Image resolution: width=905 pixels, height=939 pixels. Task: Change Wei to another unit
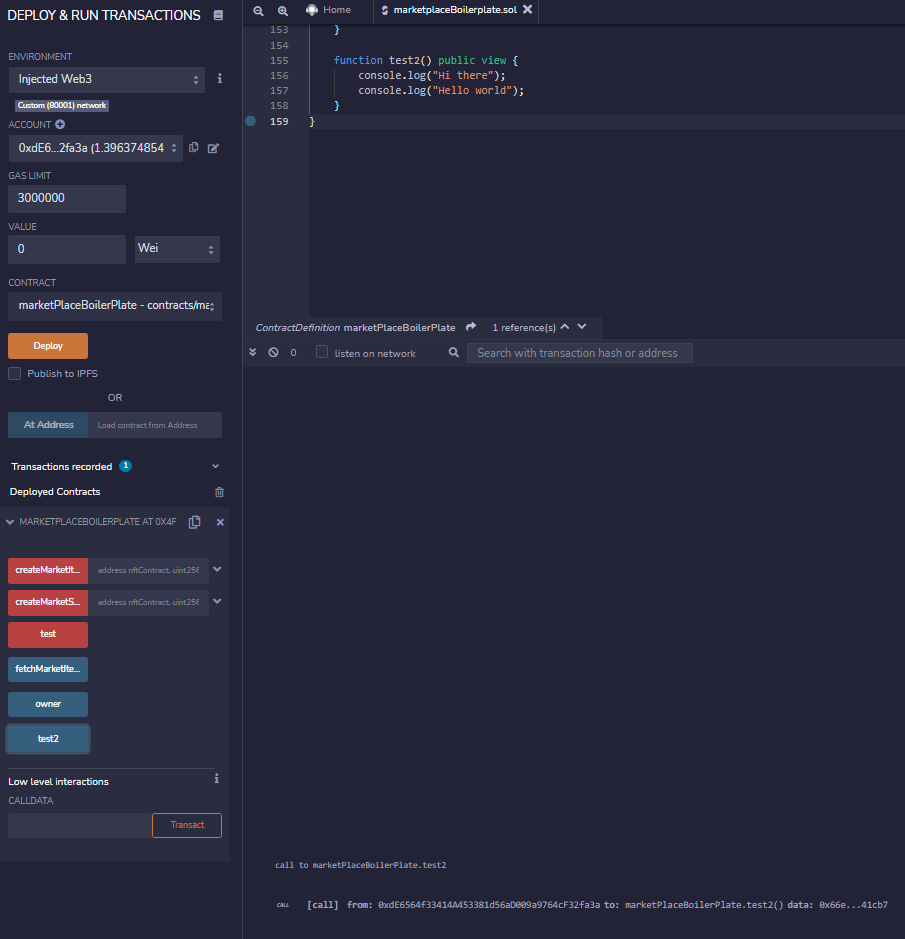(177, 249)
